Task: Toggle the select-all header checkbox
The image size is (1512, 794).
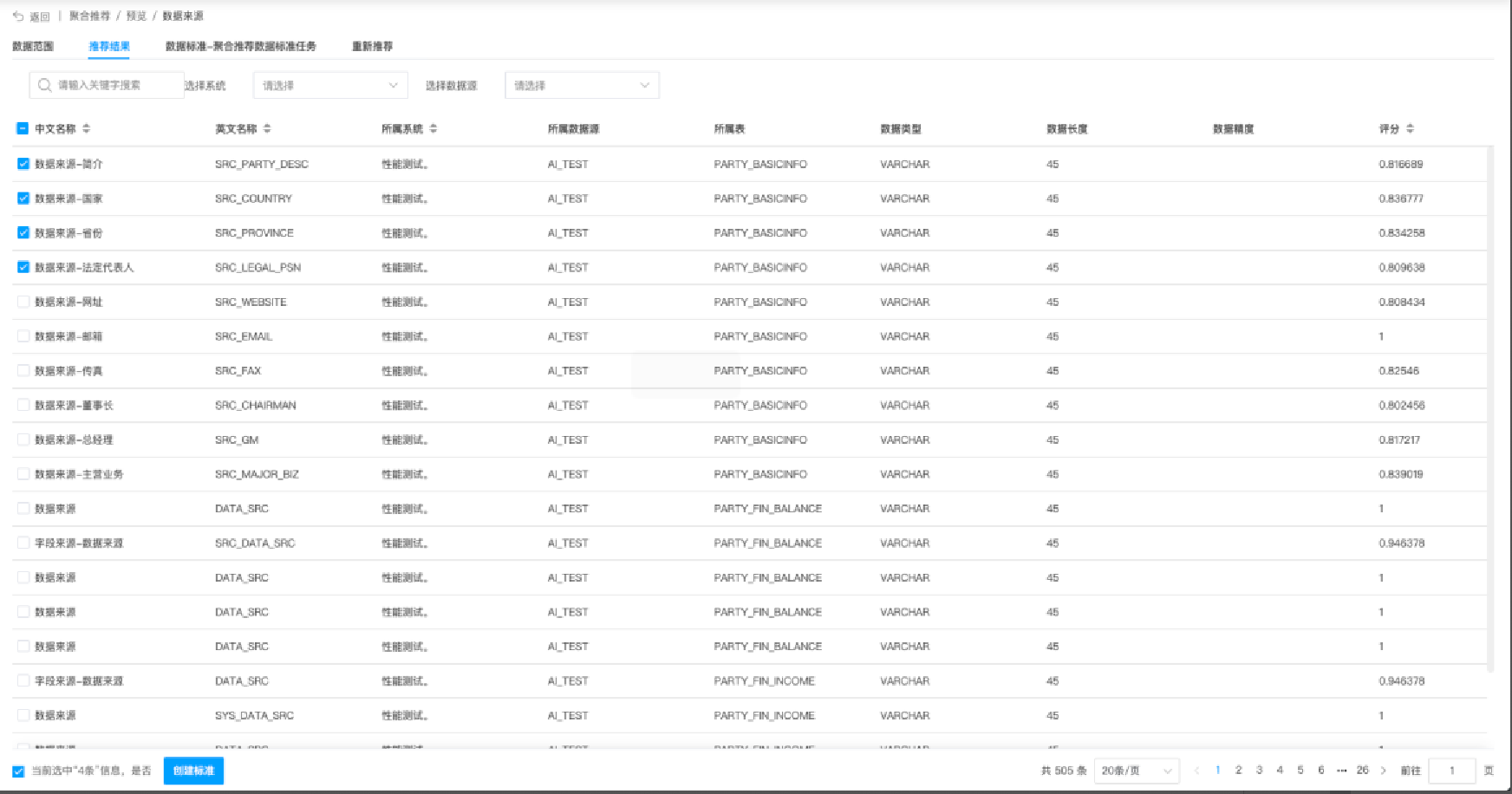Action: 23,128
